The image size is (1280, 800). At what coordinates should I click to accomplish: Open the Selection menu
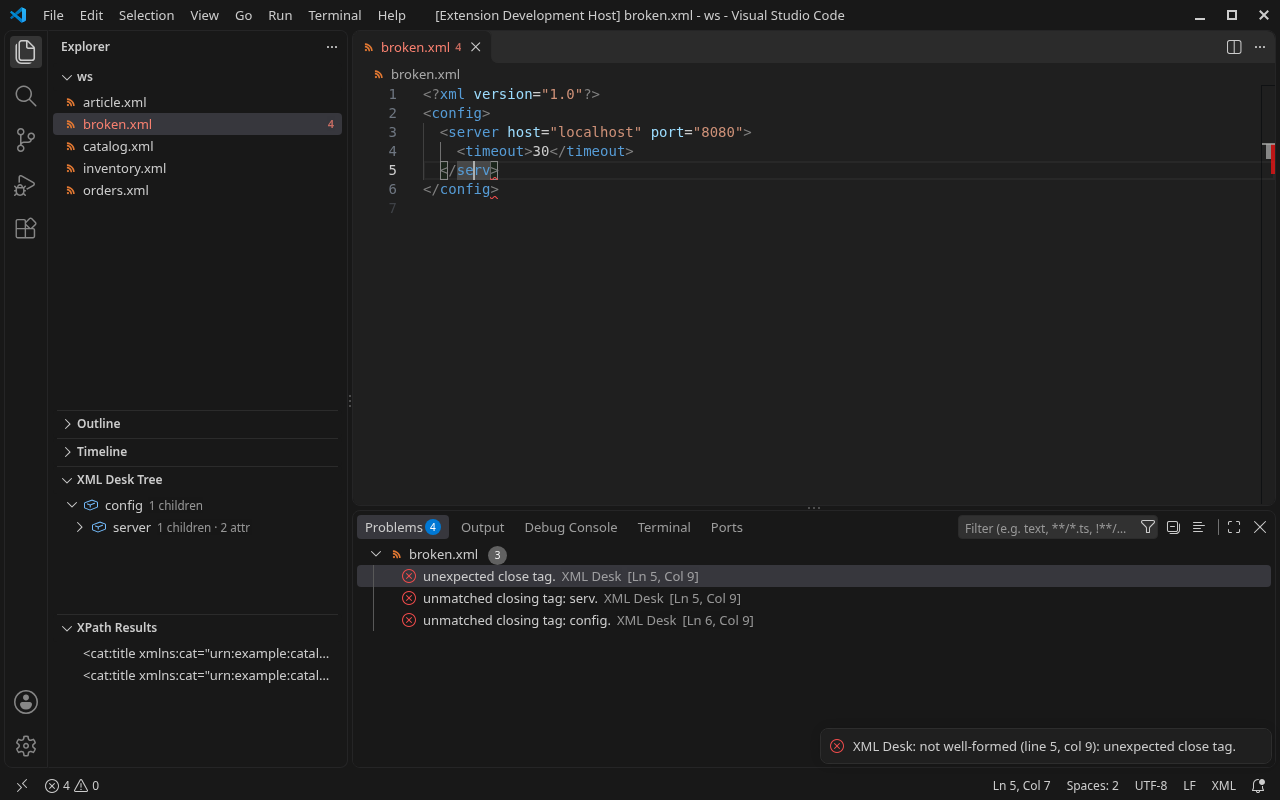146,15
